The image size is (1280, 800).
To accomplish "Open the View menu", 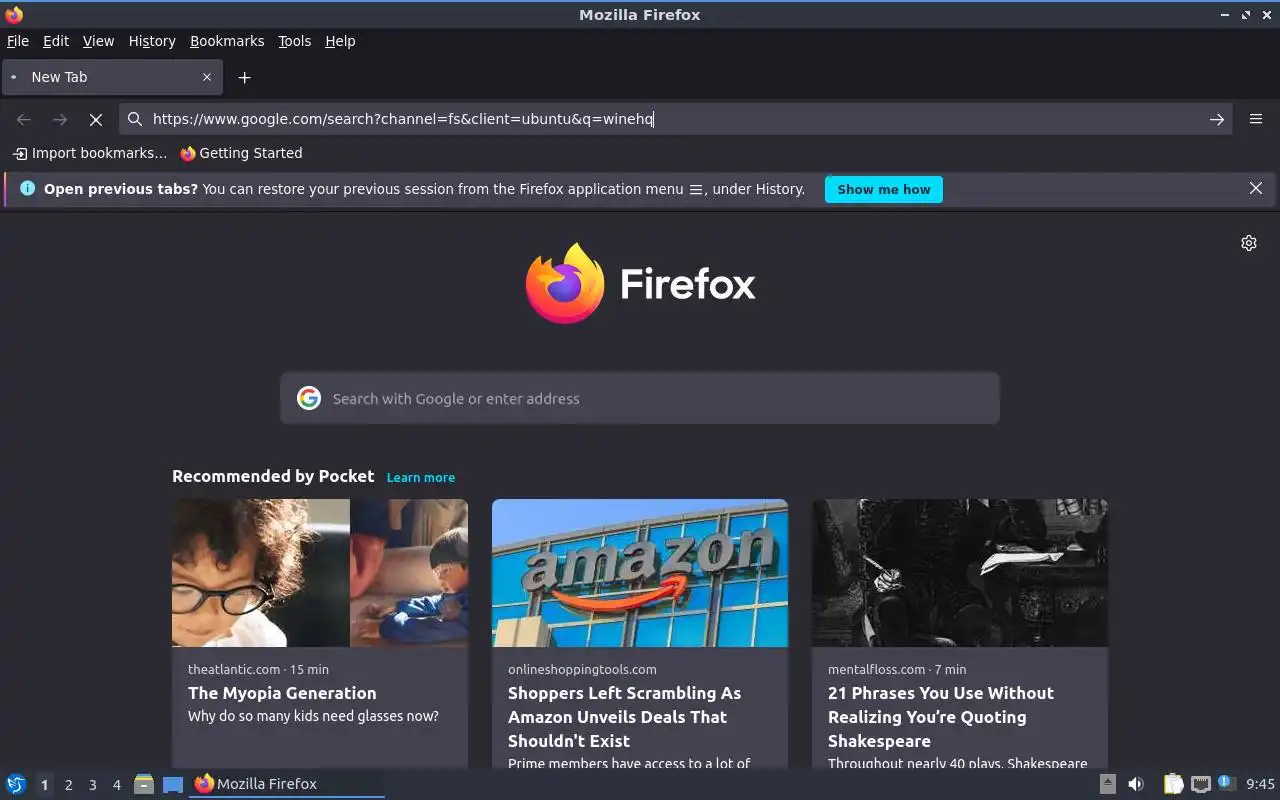I will tap(98, 41).
